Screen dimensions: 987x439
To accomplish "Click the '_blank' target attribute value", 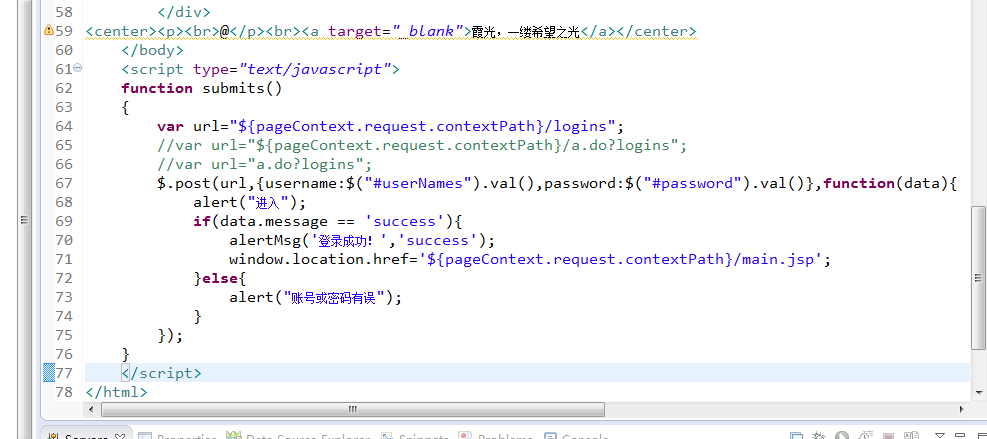I will (428, 31).
